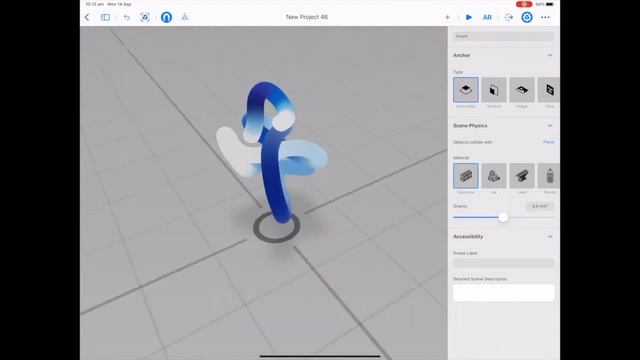This screenshot has width=640, height=360.
Task: Toggle the scenes sidebar panel icon
Action: [105, 17]
